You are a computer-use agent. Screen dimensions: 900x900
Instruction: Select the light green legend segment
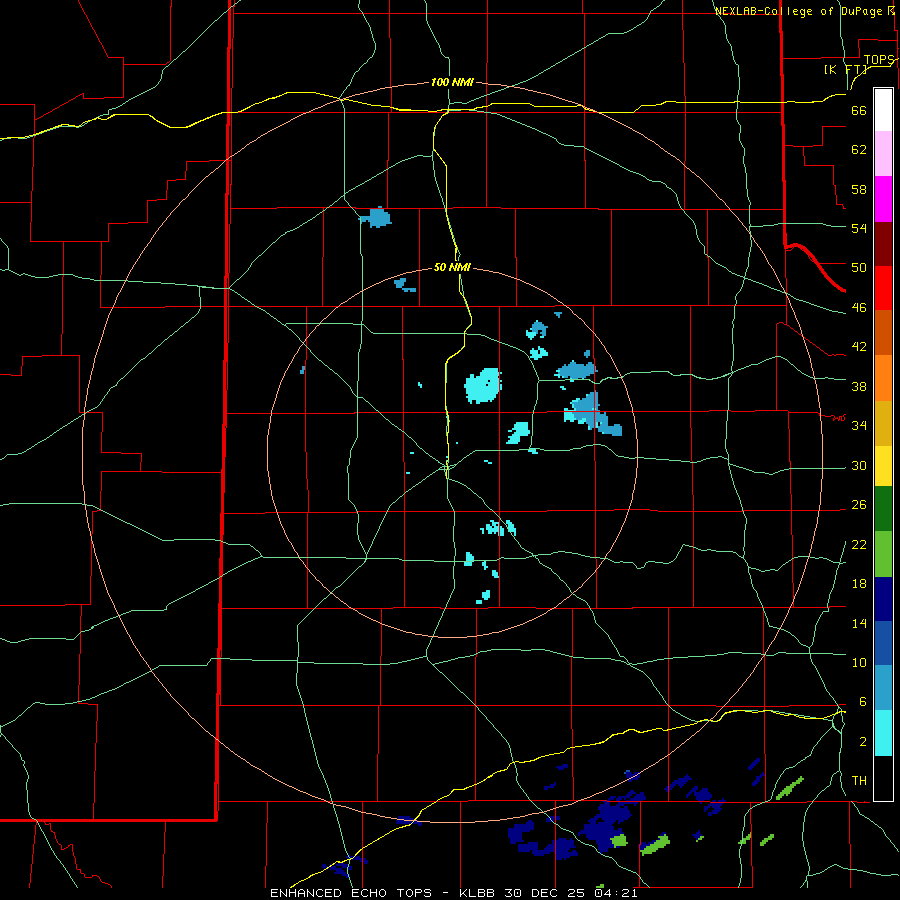coord(883,554)
